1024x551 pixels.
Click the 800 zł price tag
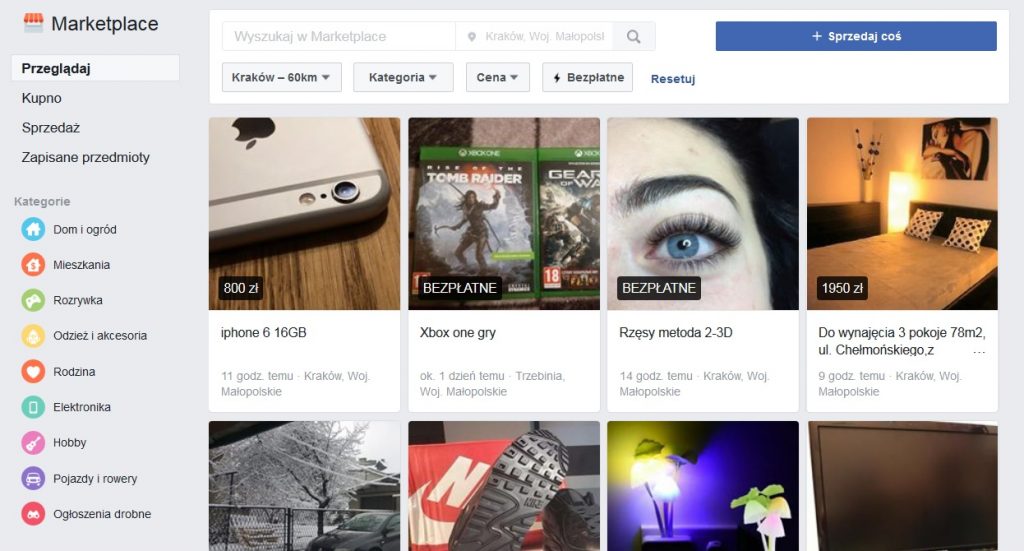(241, 288)
